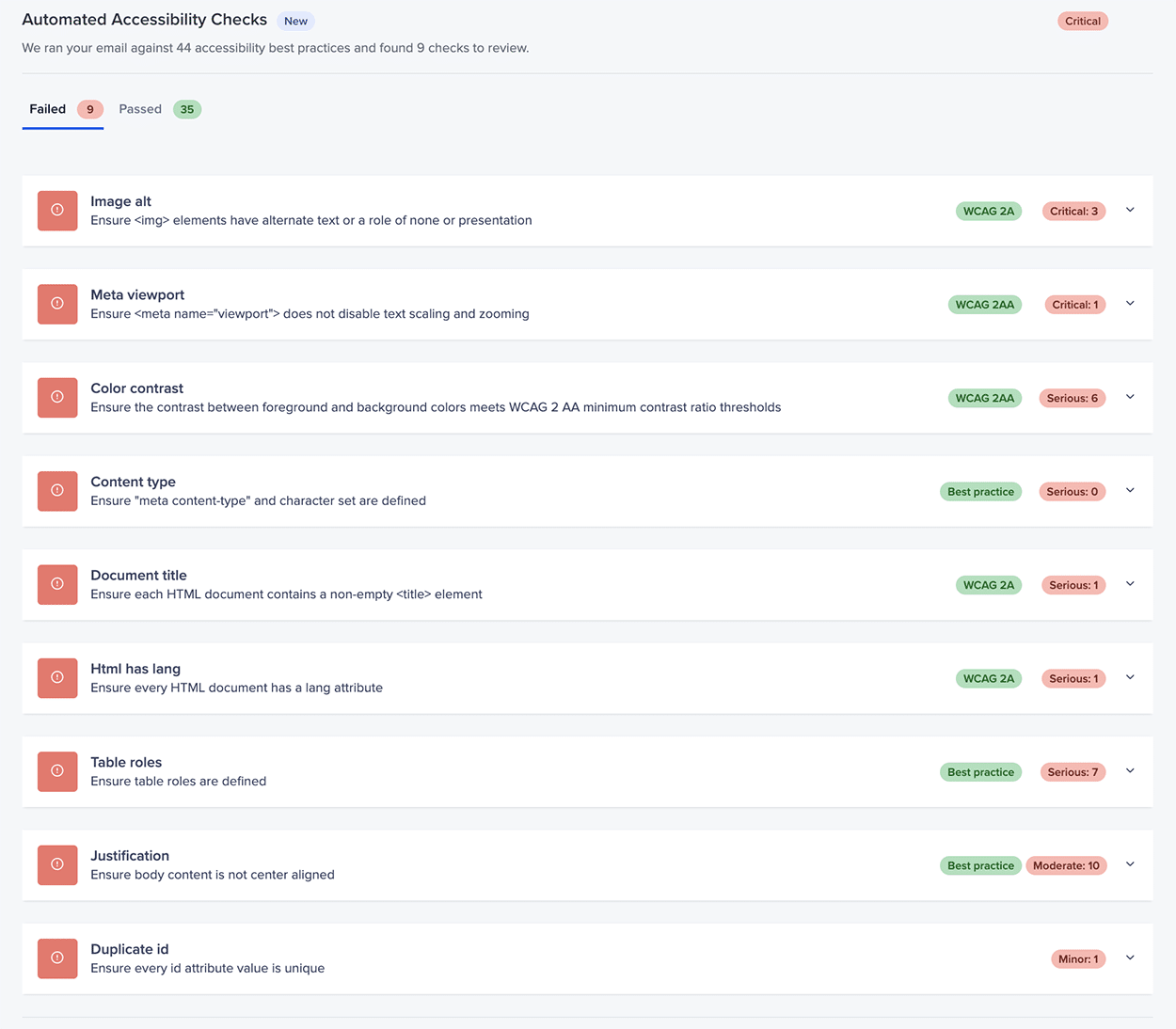Screen dimensions: 1176x1029
Task: Click the Moderate: 10 badge on Justification
Action: click(x=1066, y=865)
